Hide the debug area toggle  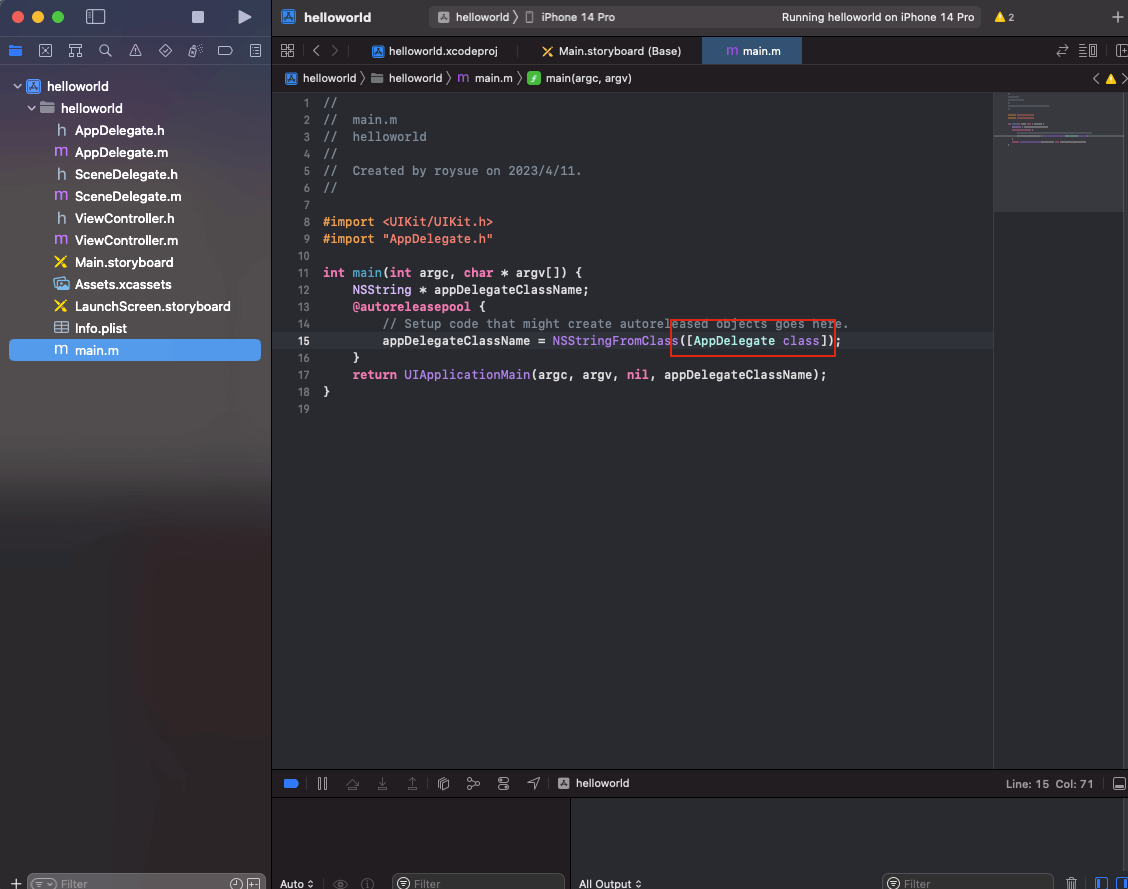click(x=1119, y=783)
